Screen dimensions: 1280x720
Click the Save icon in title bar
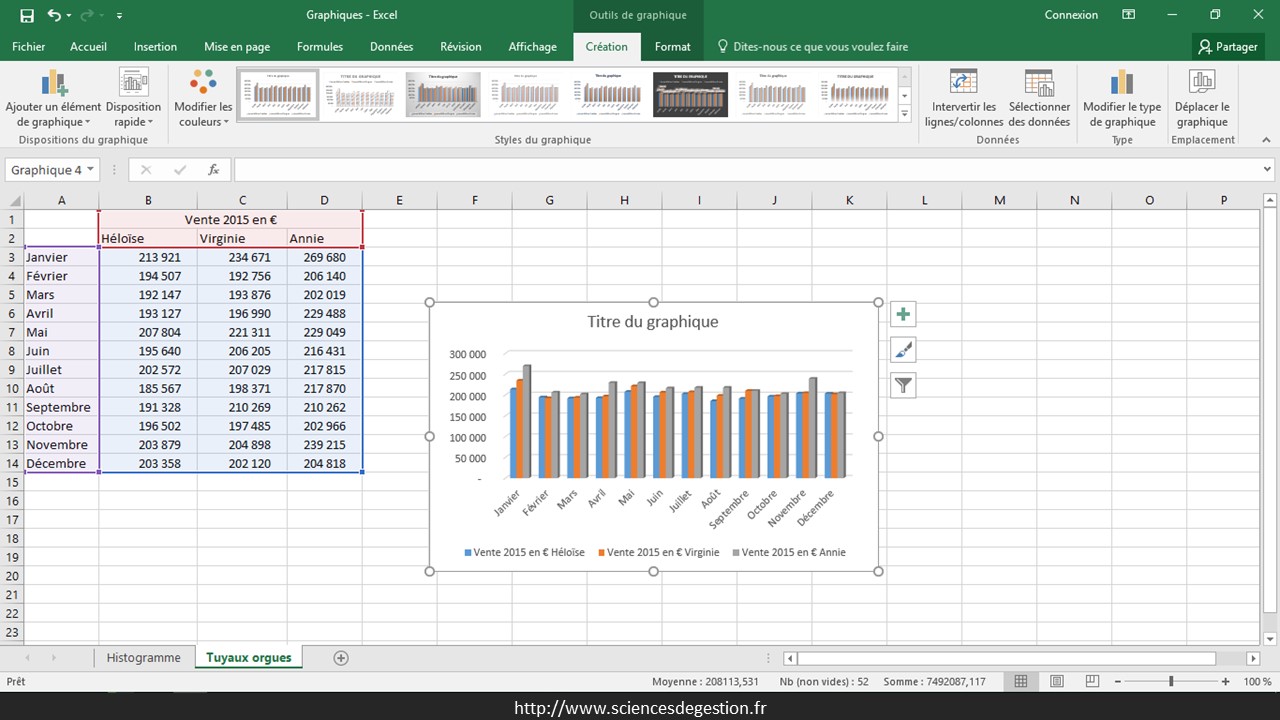(27, 15)
